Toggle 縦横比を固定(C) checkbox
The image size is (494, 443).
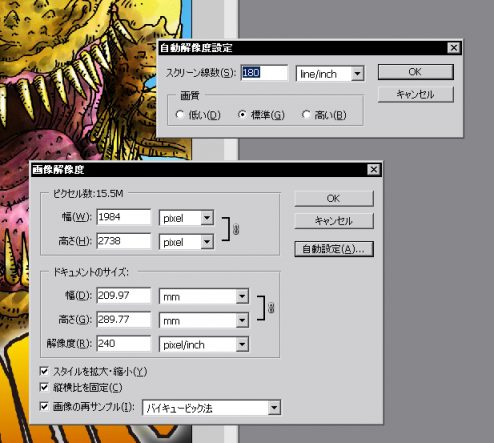tap(44, 387)
